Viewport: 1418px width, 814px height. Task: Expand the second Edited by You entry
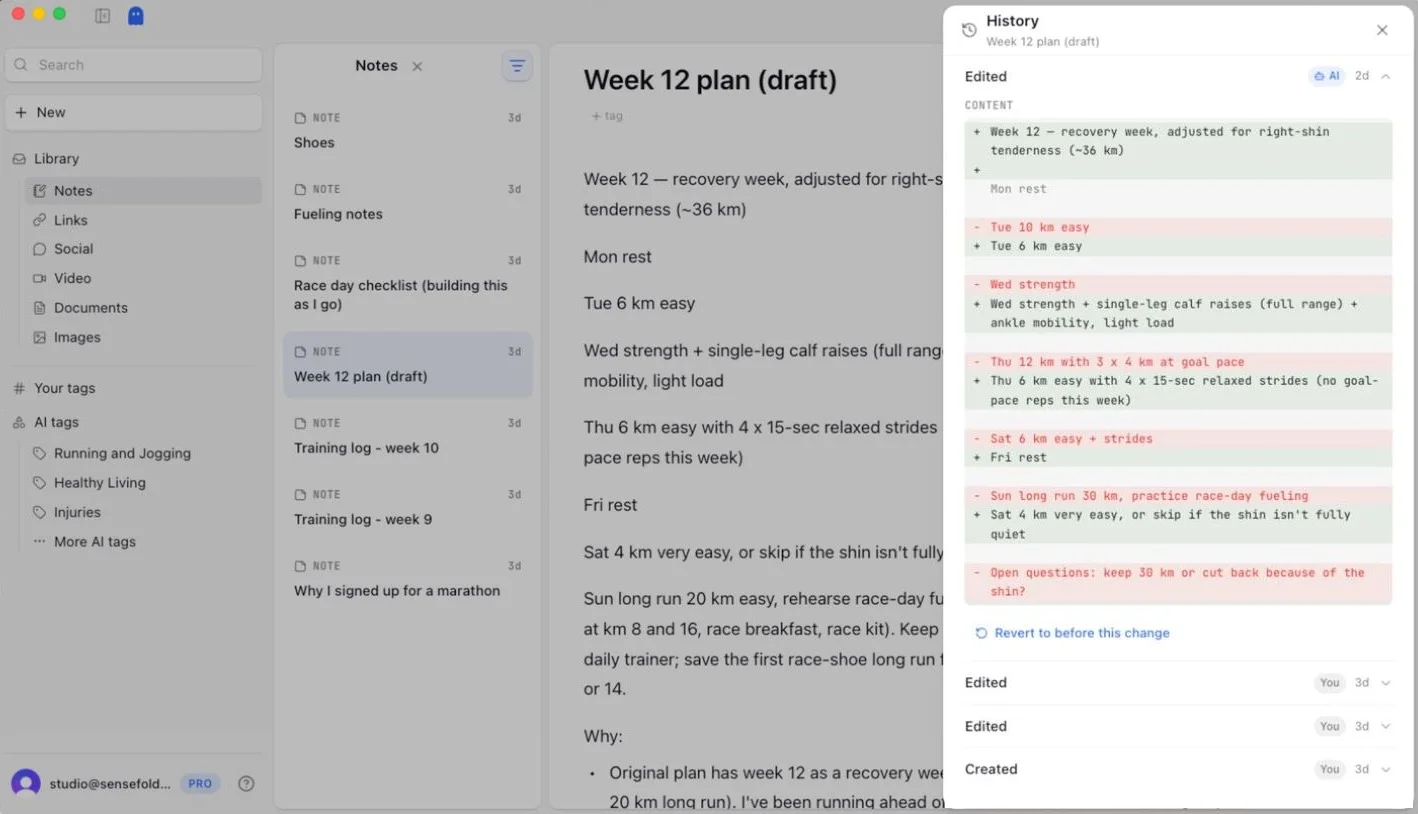(1178, 727)
